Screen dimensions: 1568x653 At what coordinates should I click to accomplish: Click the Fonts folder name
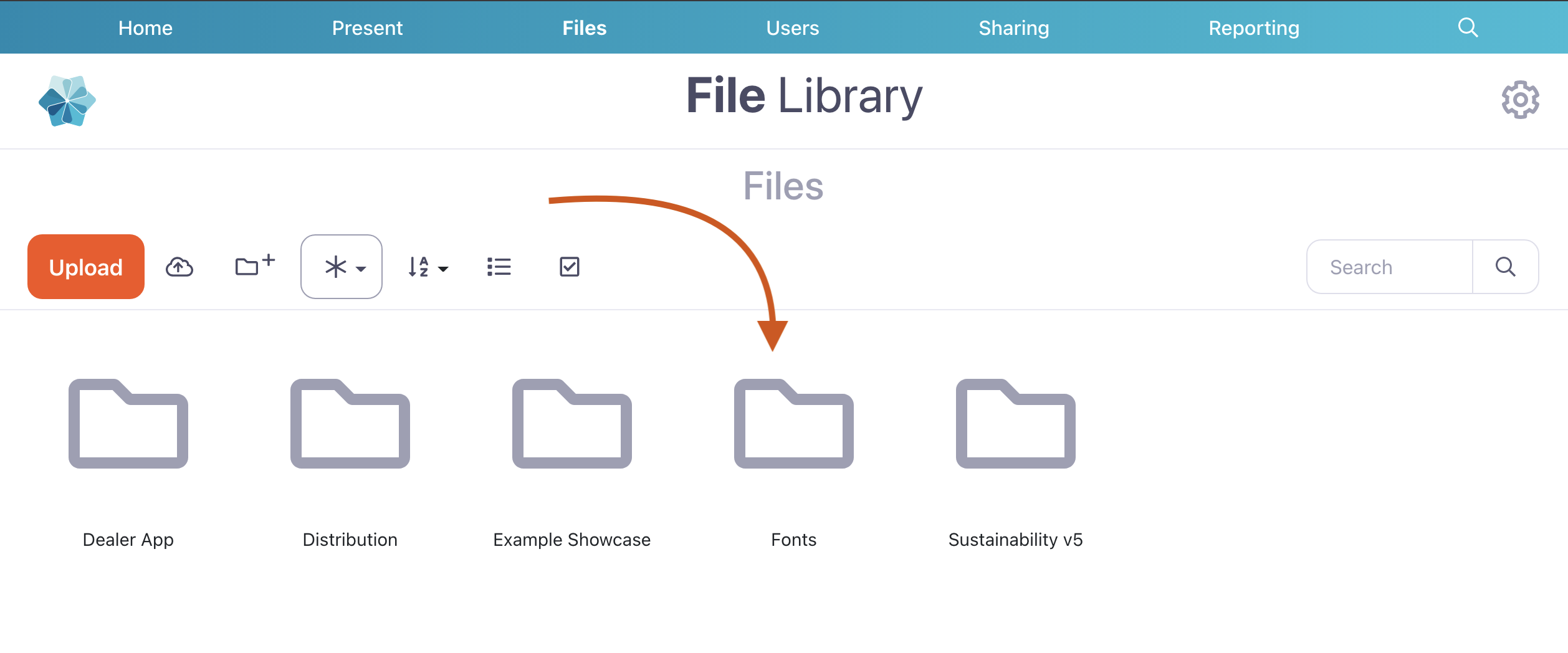tap(794, 540)
